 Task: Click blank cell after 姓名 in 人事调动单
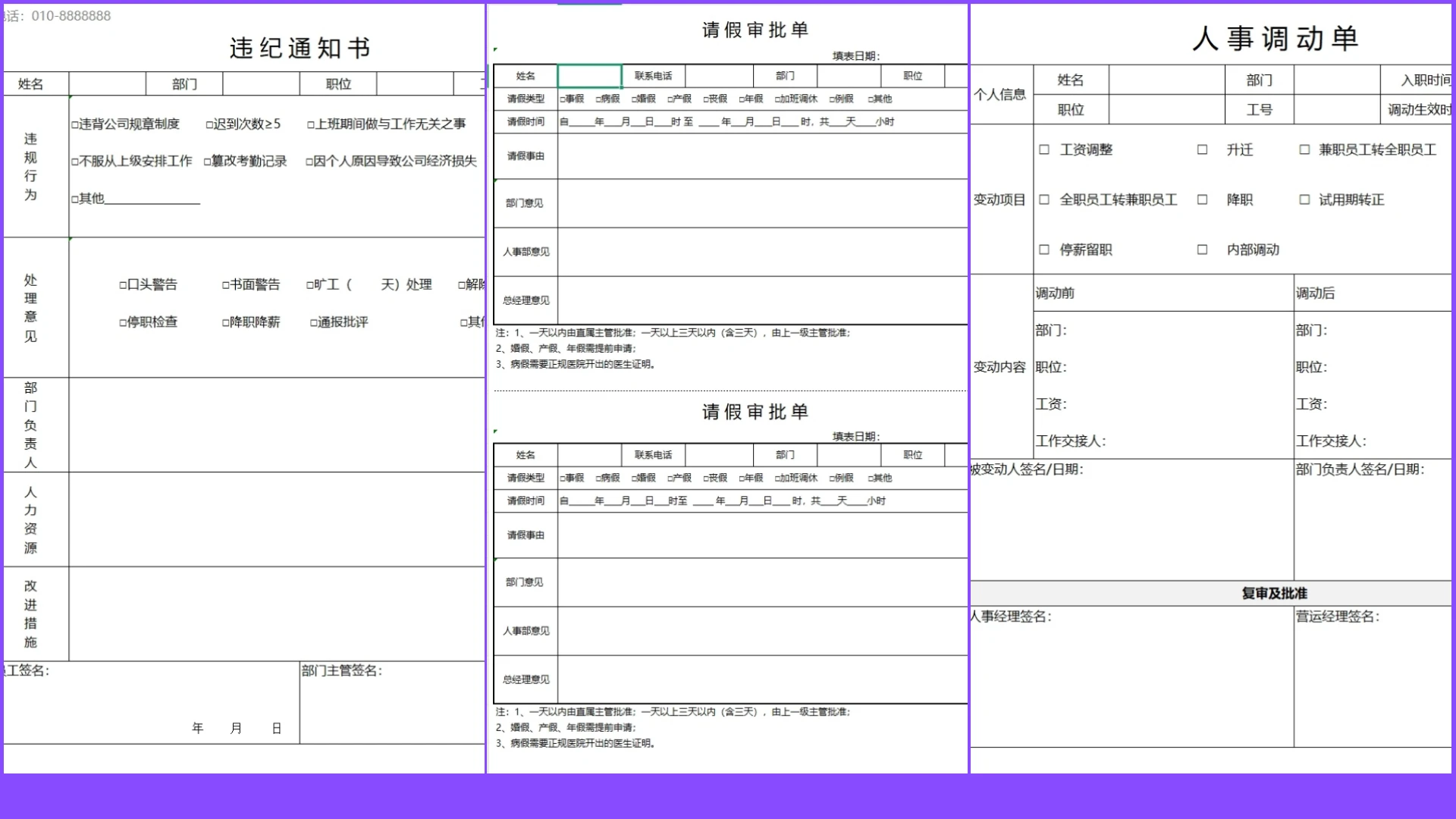(1166, 80)
